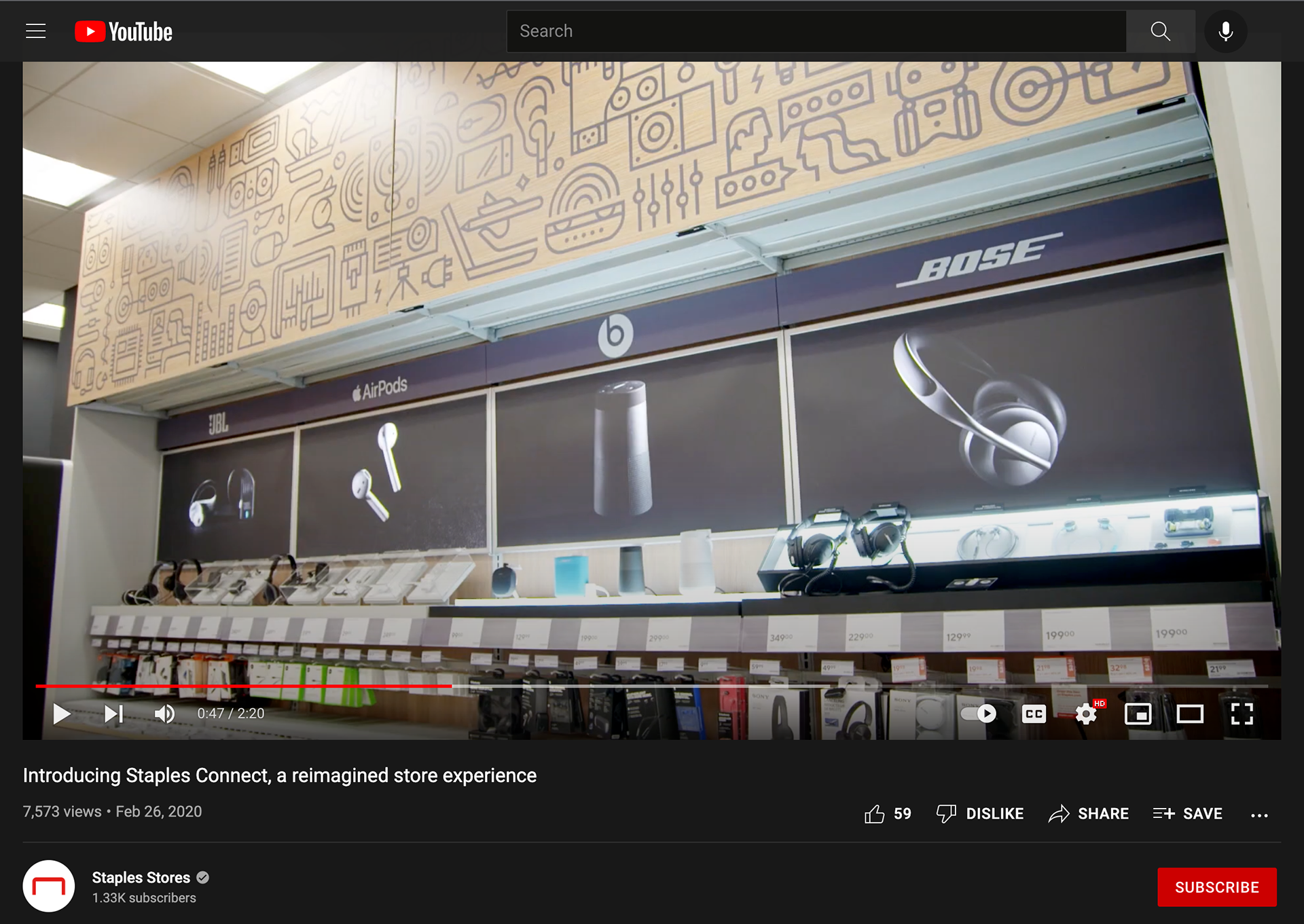The width and height of the screenshot is (1304, 924).
Task: Open the Staples Stores channel avatar
Action: pyautogui.click(x=49, y=886)
